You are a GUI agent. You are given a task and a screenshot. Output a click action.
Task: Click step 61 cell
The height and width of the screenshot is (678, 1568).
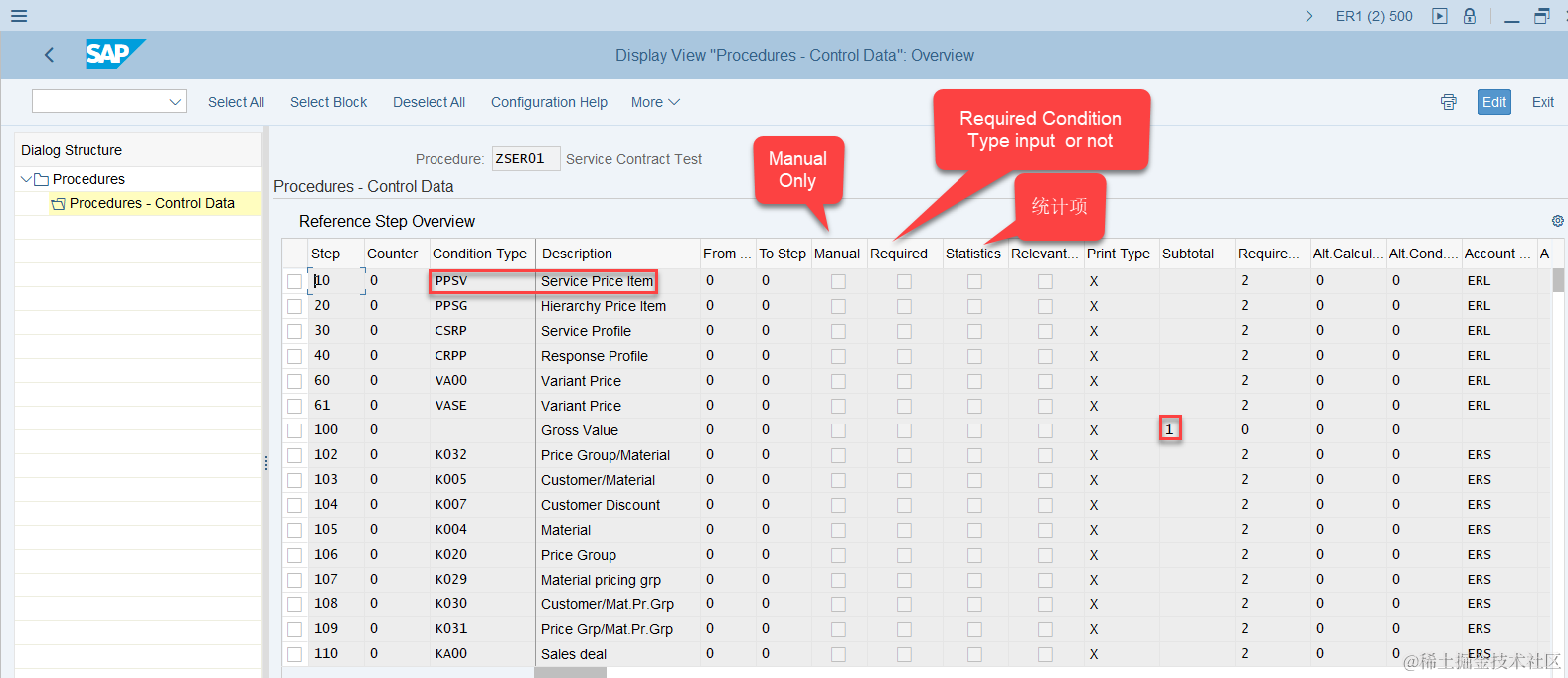[x=335, y=405]
